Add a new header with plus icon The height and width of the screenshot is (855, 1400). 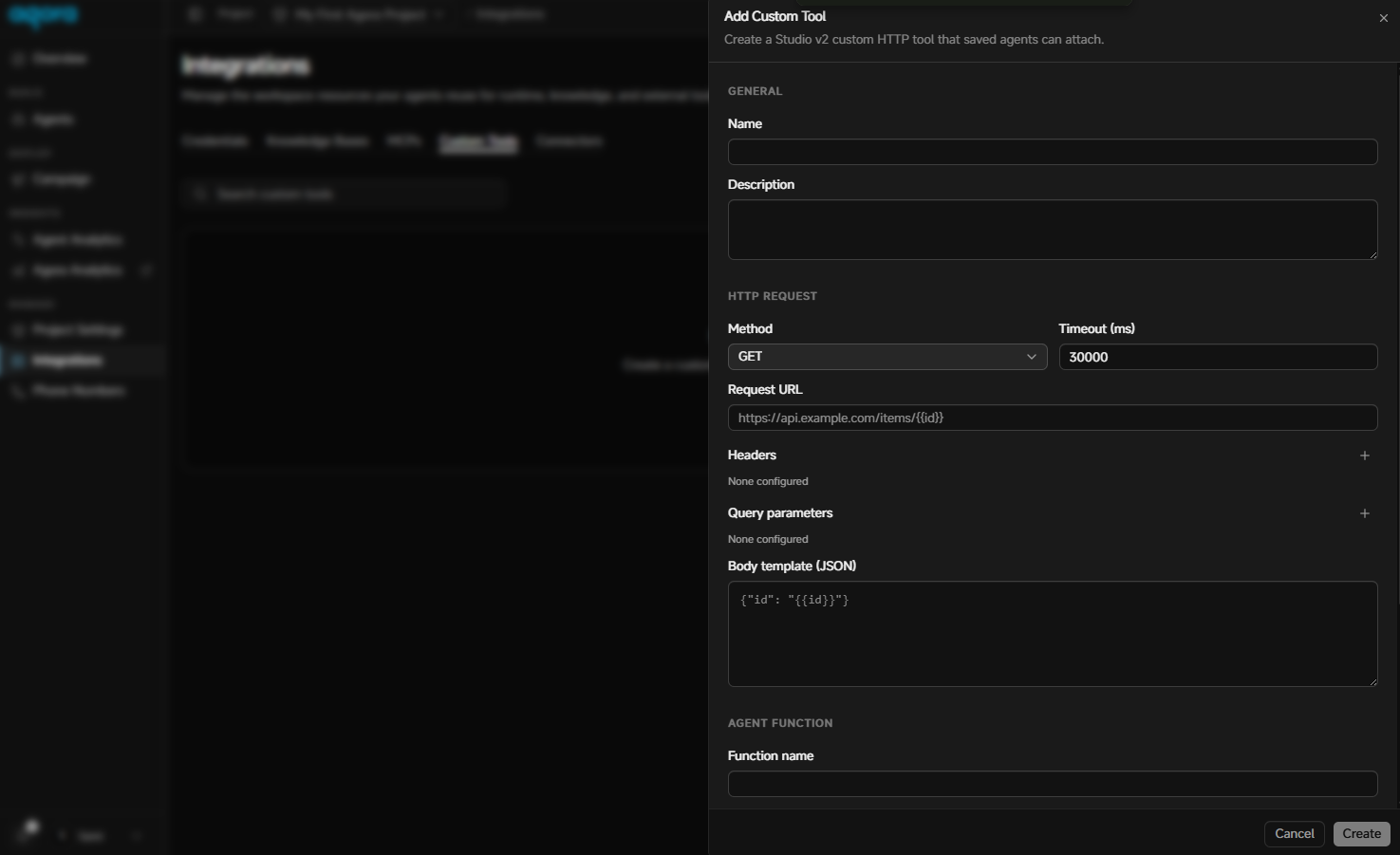click(1365, 455)
